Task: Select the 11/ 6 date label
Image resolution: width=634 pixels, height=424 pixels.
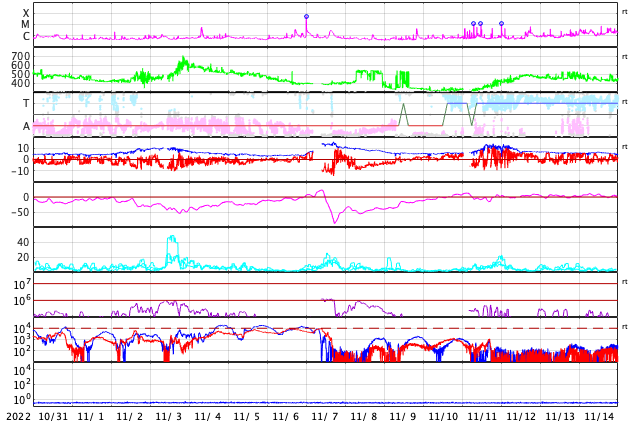Action: coord(286,417)
